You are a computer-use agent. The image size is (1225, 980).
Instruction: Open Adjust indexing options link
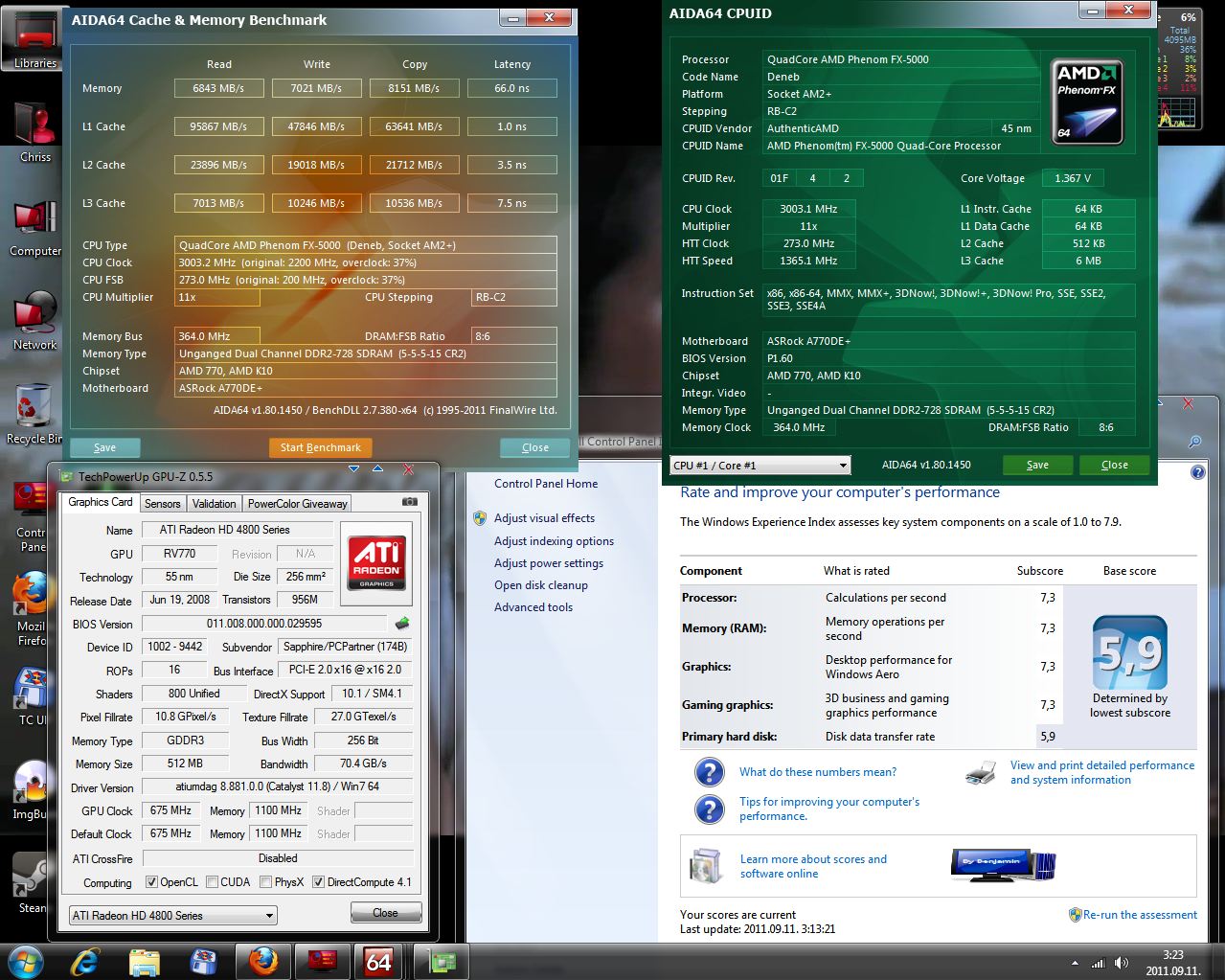pyautogui.click(x=554, y=541)
